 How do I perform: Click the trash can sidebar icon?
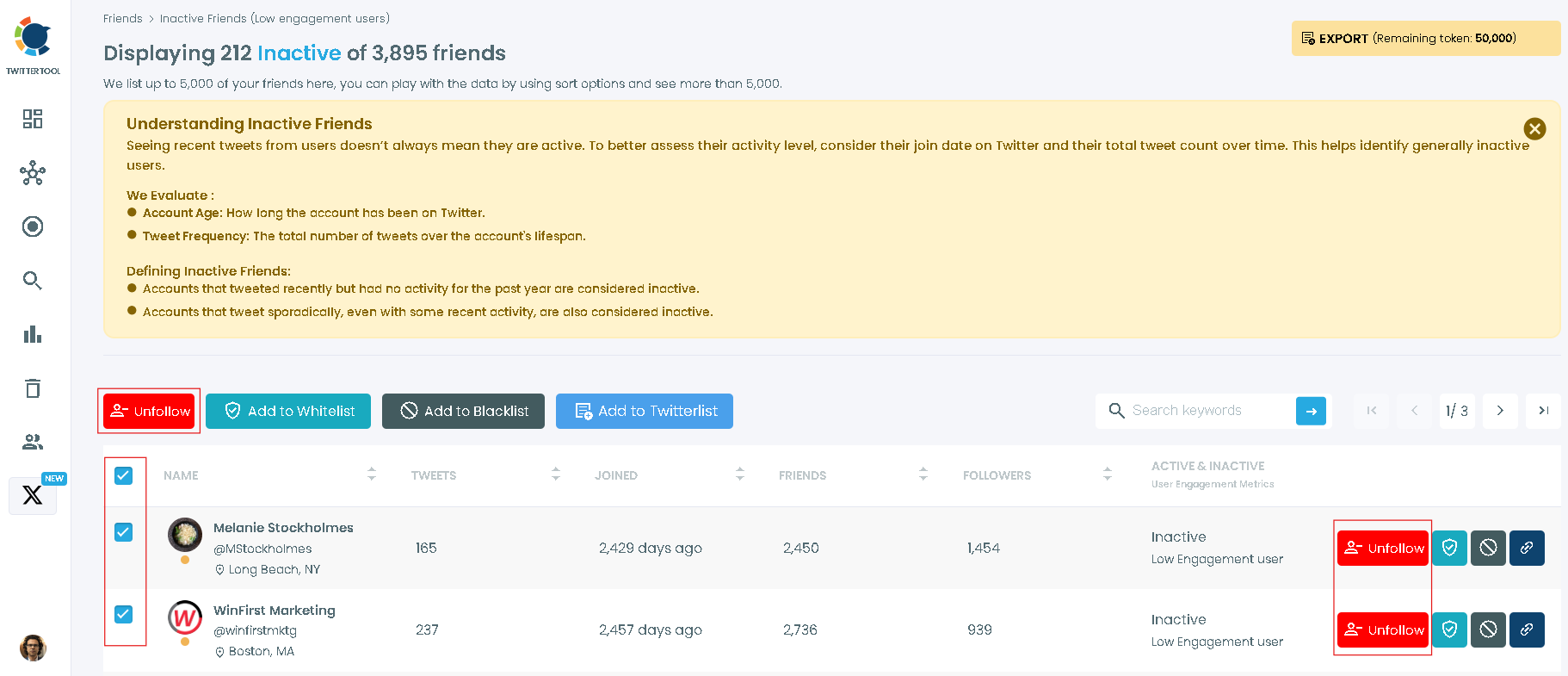[33, 388]
